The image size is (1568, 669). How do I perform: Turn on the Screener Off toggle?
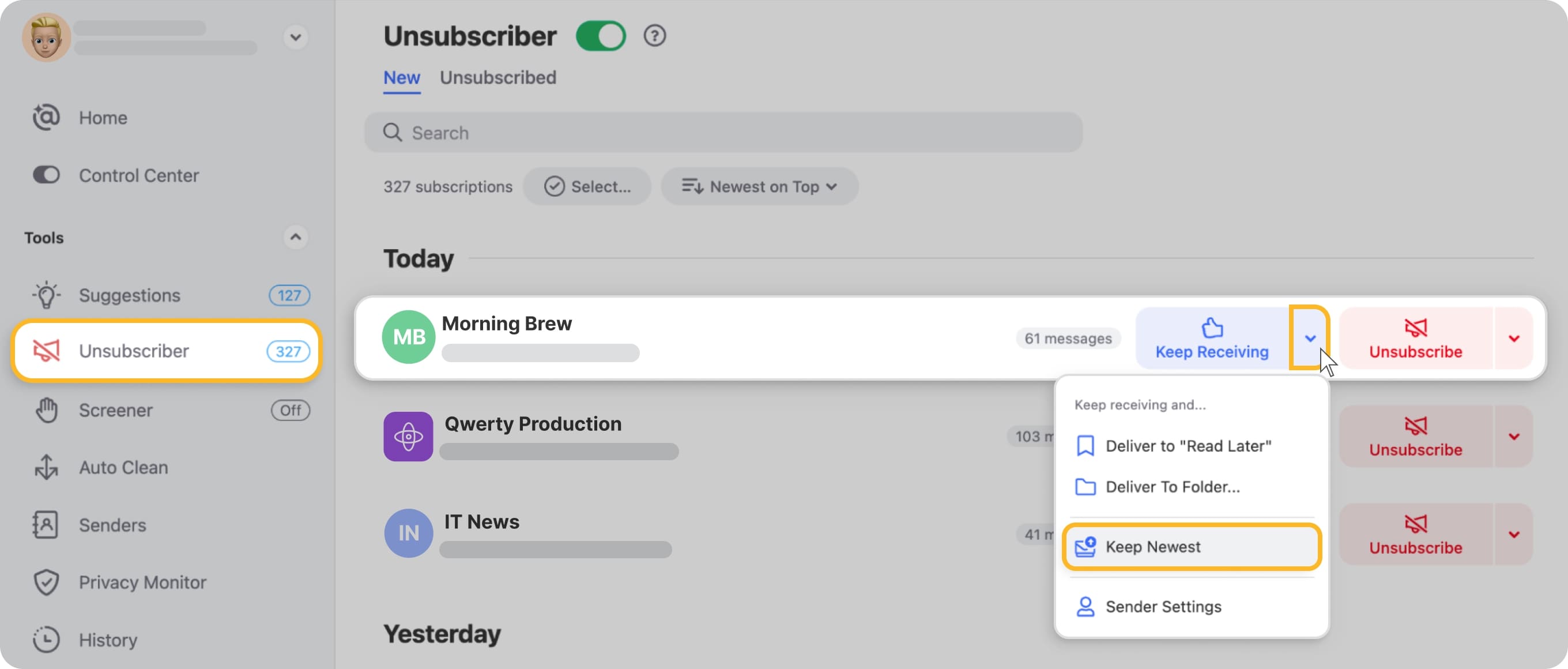(x=291, y=409)
